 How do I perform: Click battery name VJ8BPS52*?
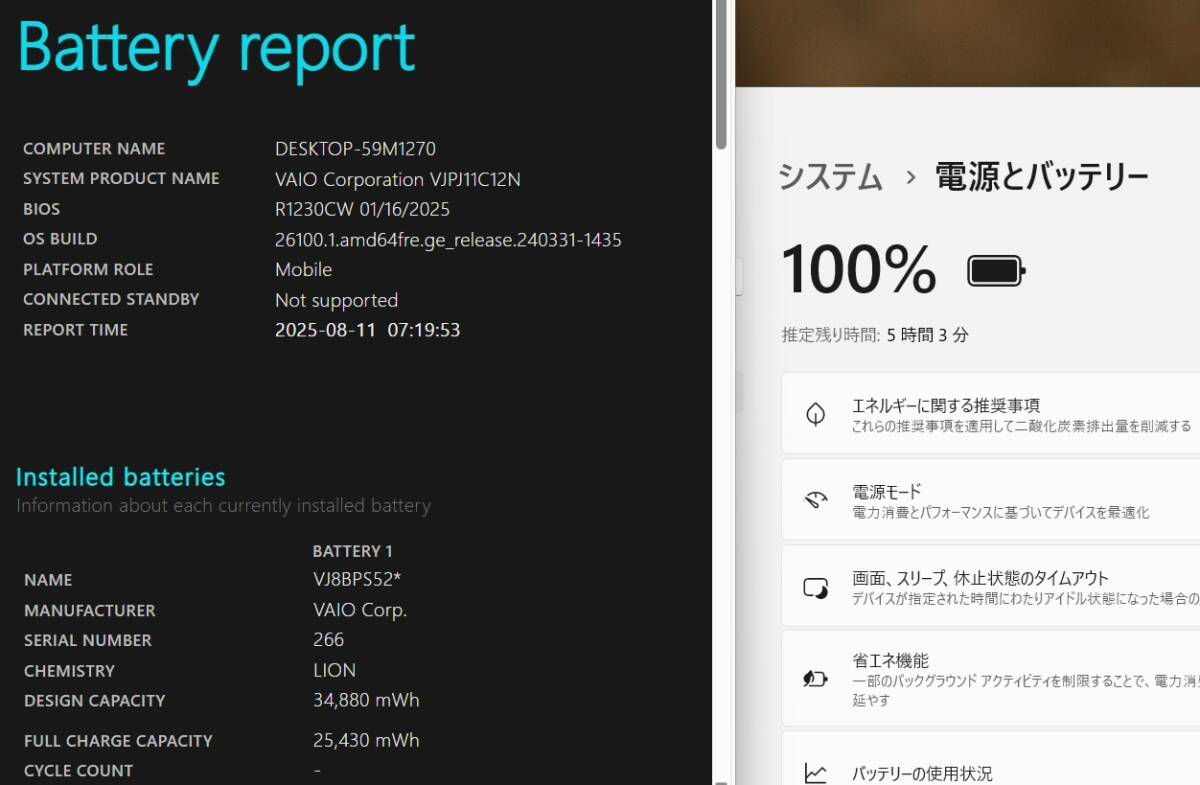(357, 580)
